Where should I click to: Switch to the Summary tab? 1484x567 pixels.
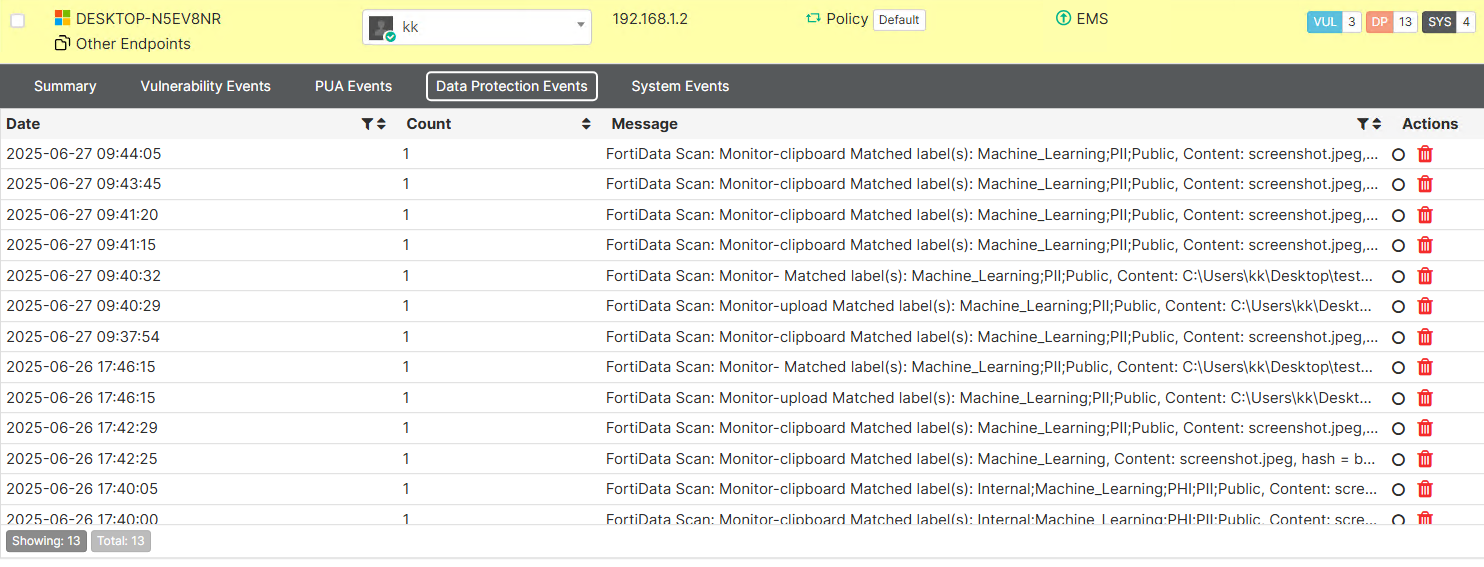(x=65, y=86)
